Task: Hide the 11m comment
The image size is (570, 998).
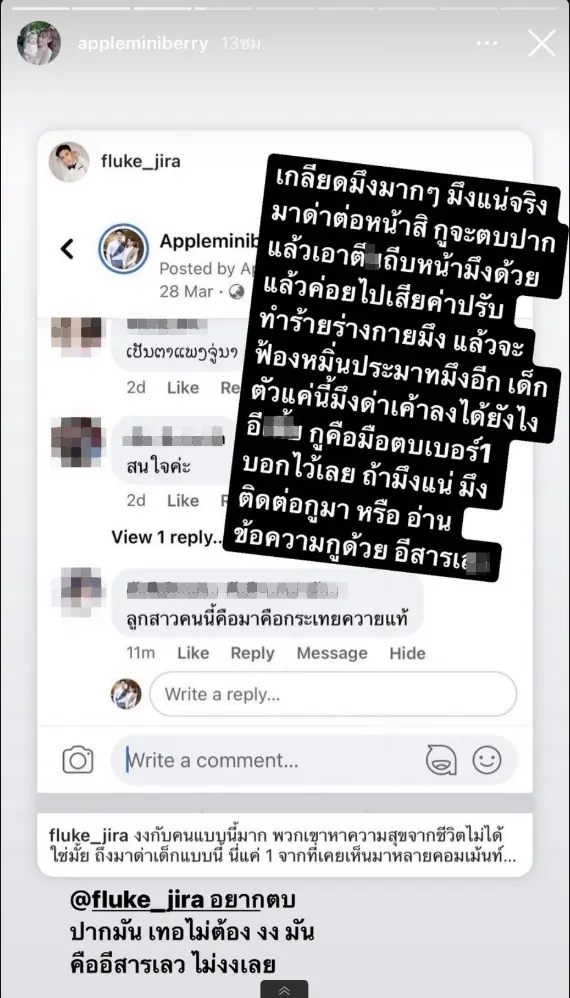Action: (x=407, y=653)
